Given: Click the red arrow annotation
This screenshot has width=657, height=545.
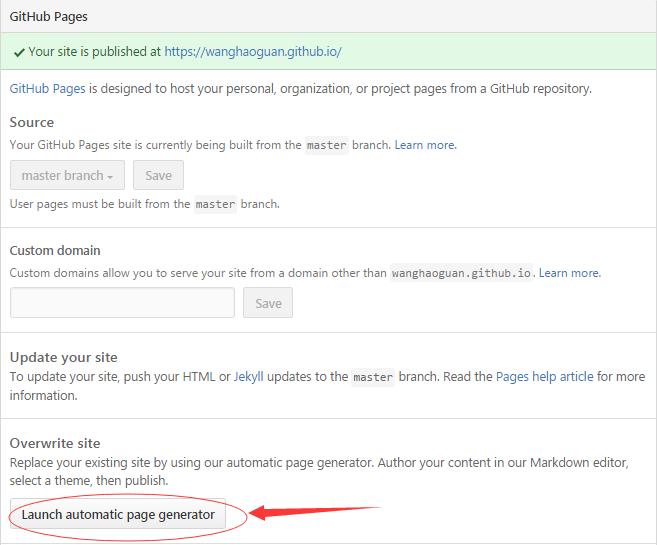Looking at the screenshot, I should tap(312, 513).
